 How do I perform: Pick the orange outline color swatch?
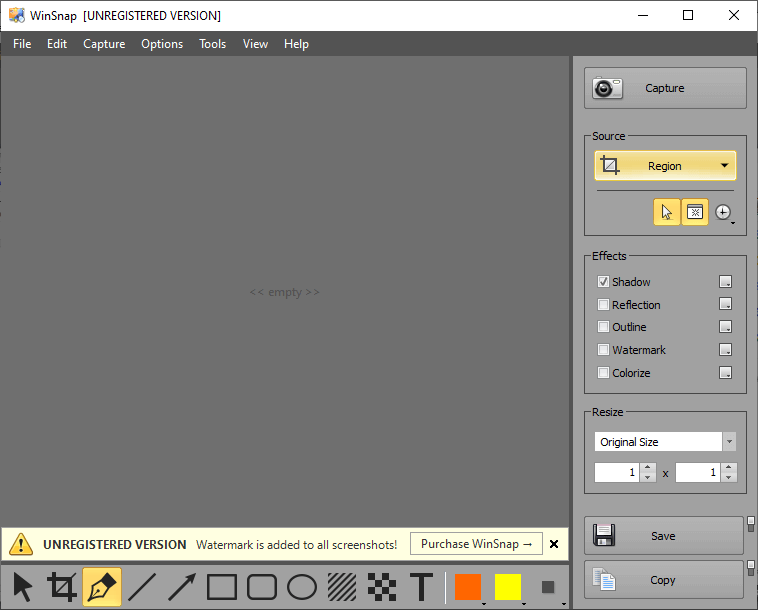tap(467, 587)
